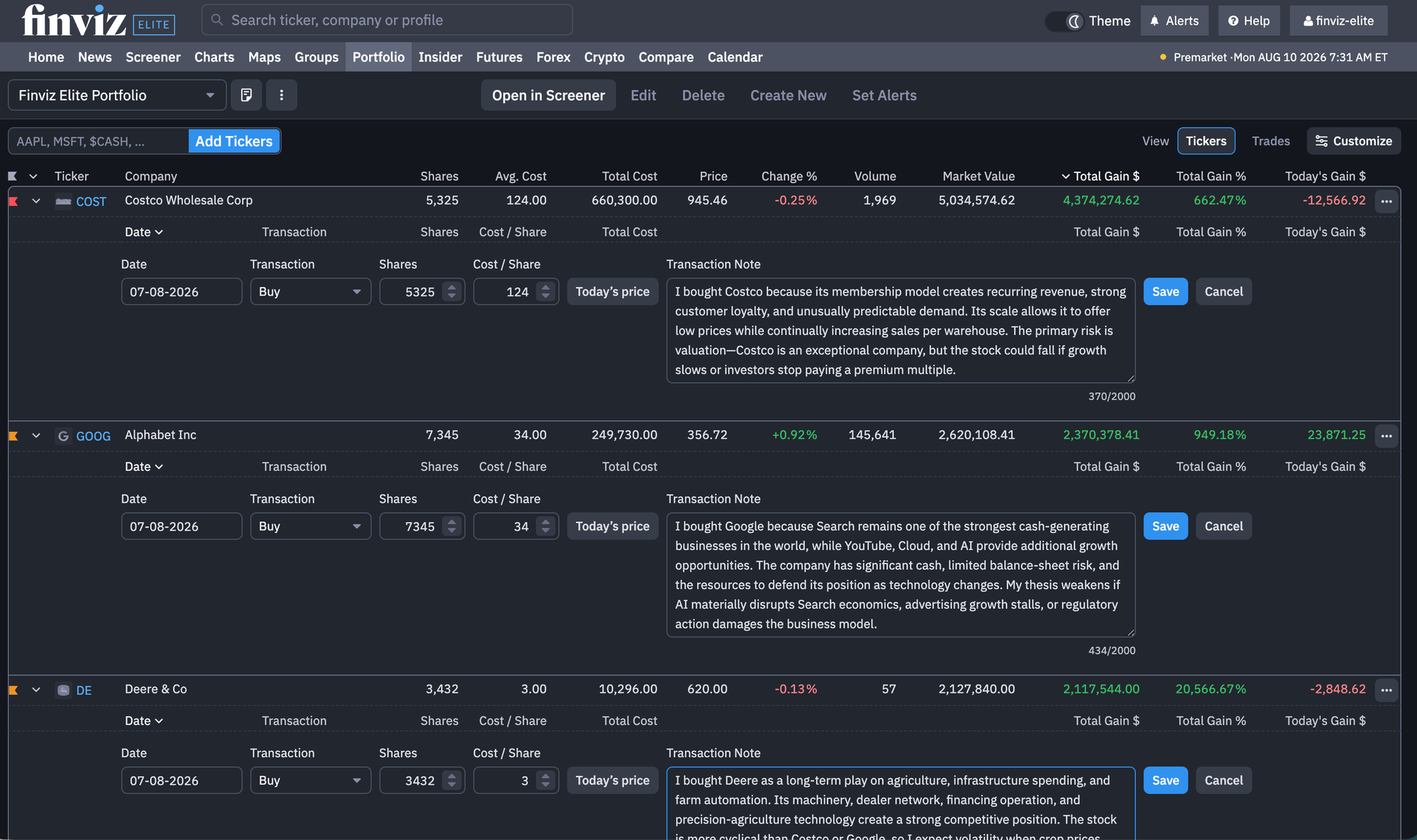1417x840 pixels.
Task: Click the Add Tickers button
Action: (234, 141)
